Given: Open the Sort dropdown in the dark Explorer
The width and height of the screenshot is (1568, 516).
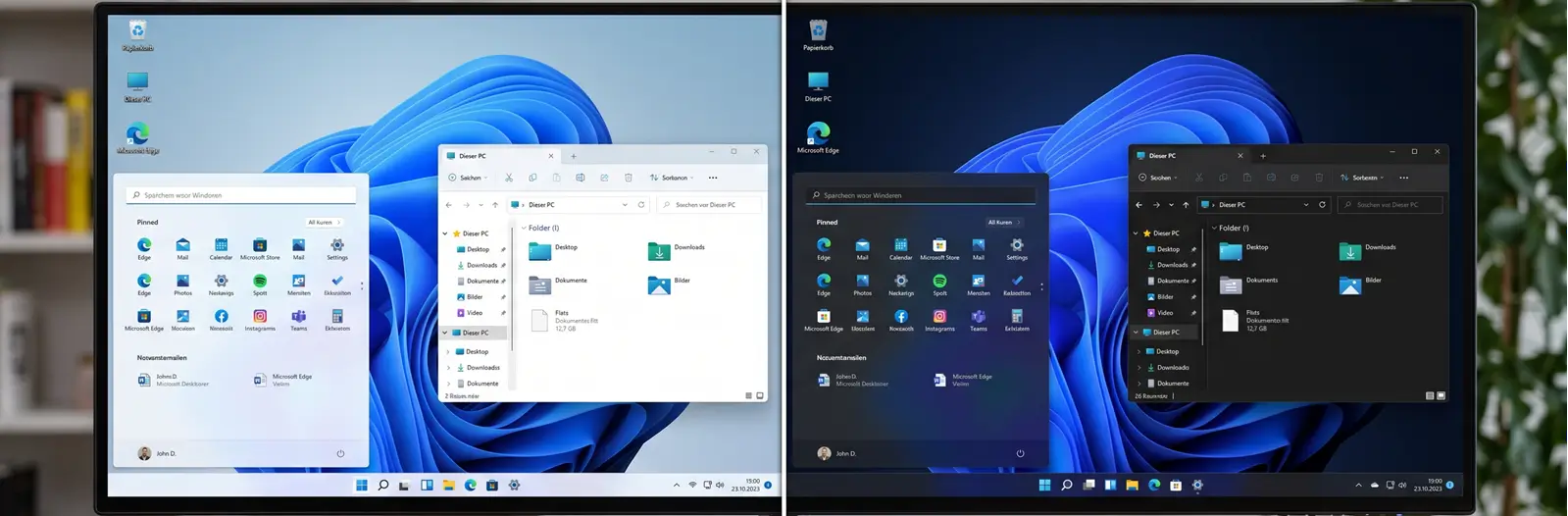Looking at the screenshot, I should 1363,178.
